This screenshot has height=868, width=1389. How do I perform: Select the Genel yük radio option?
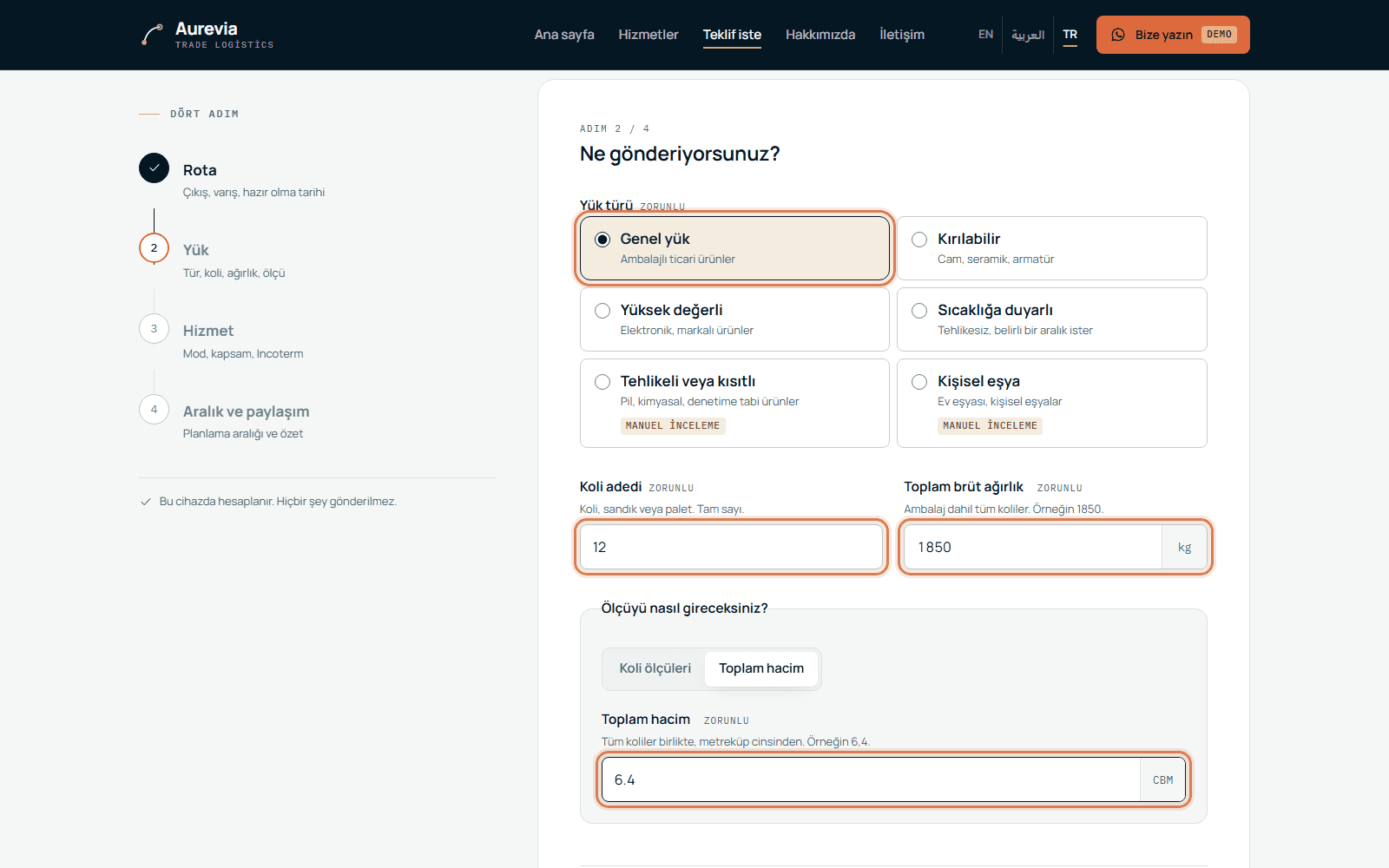(x=734, y=248)
